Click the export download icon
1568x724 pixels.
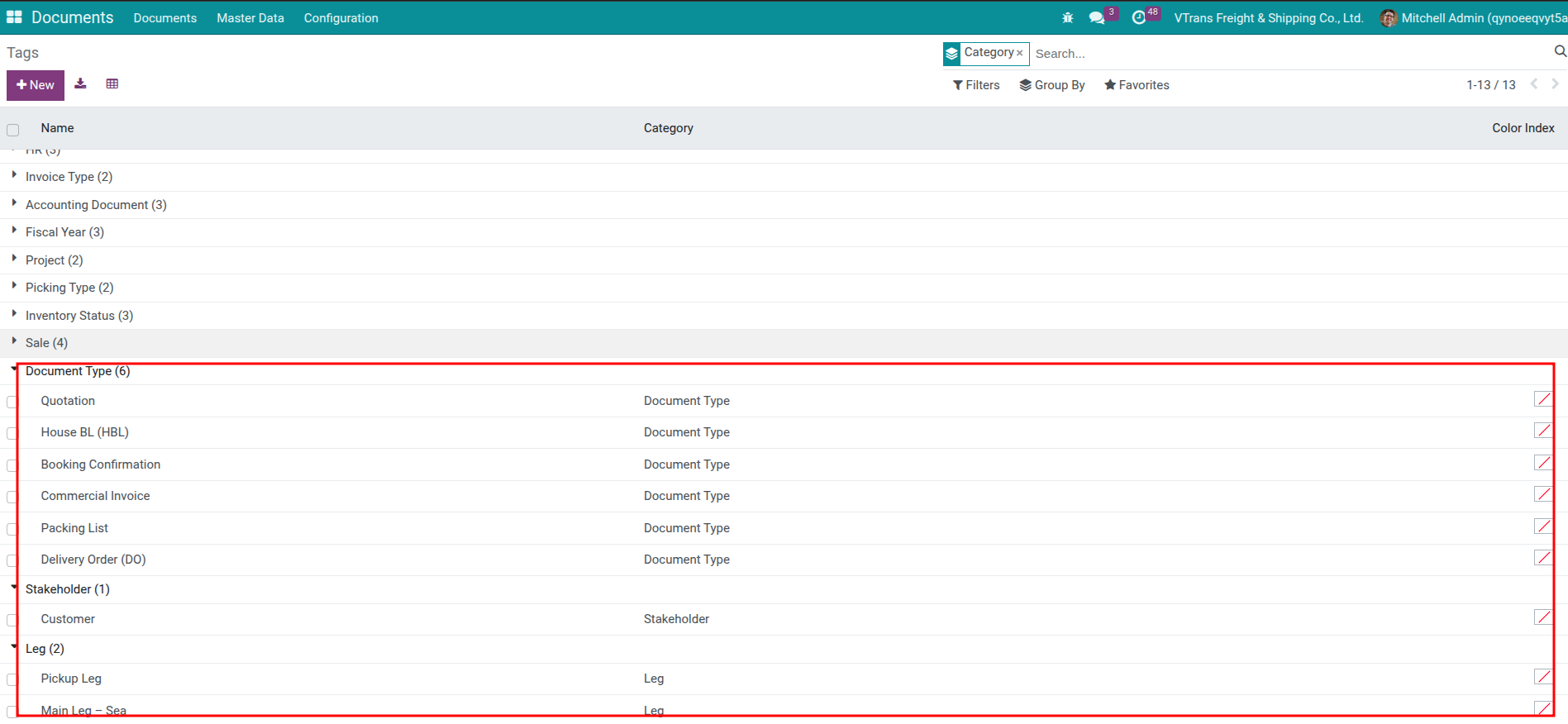click(80, 83)
